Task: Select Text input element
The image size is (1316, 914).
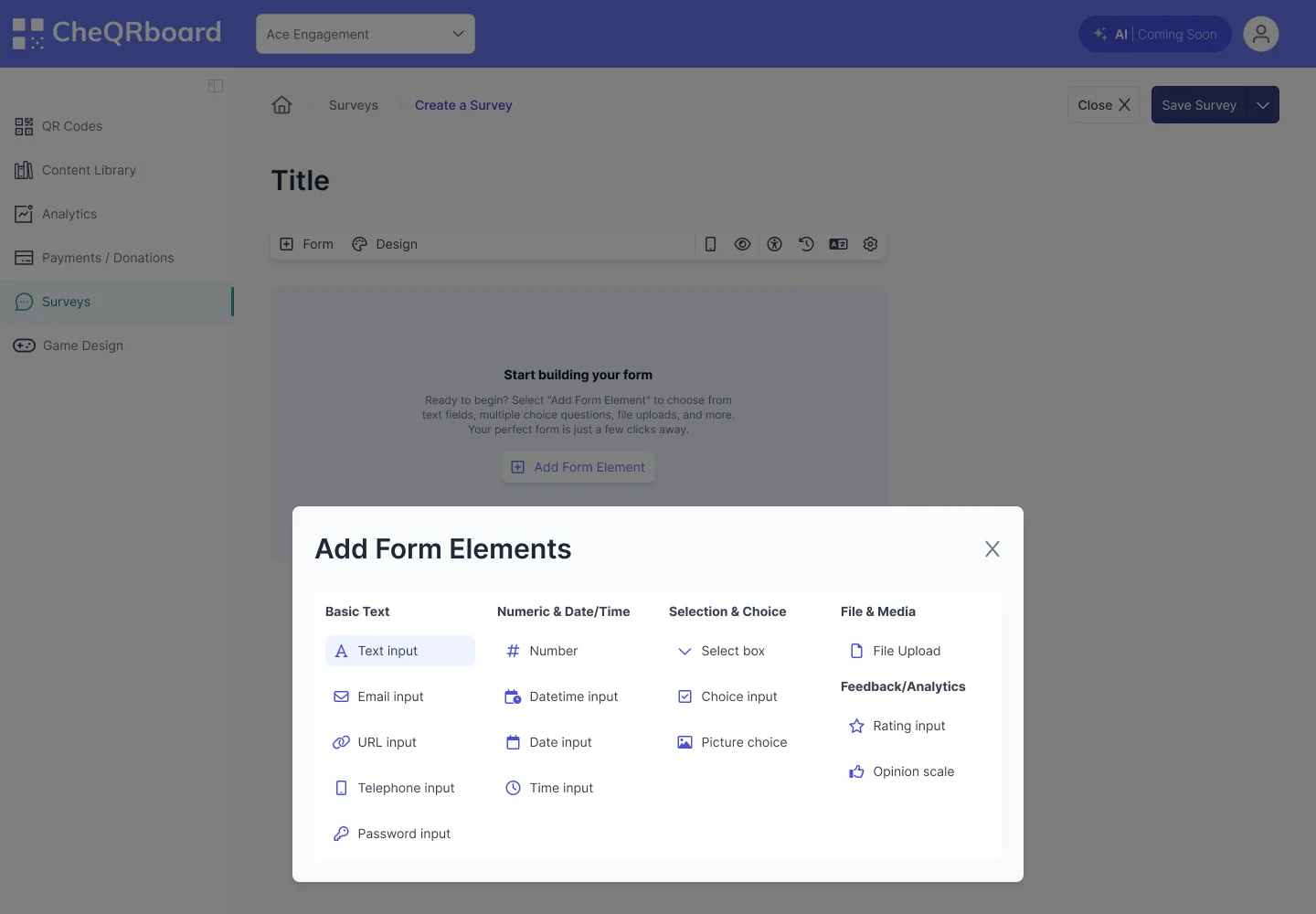Action: 400,651
